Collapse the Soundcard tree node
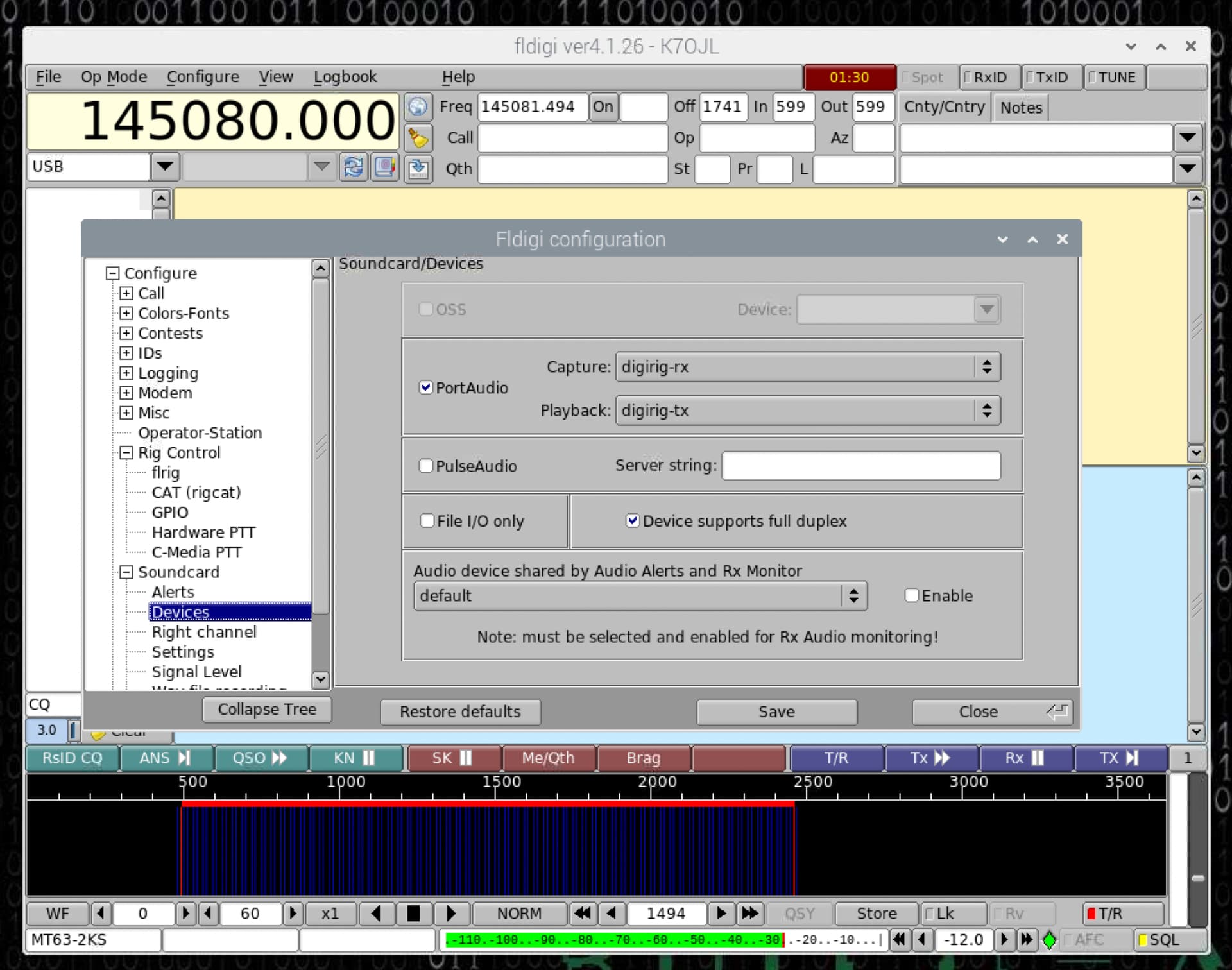 [x=126, y=572]
